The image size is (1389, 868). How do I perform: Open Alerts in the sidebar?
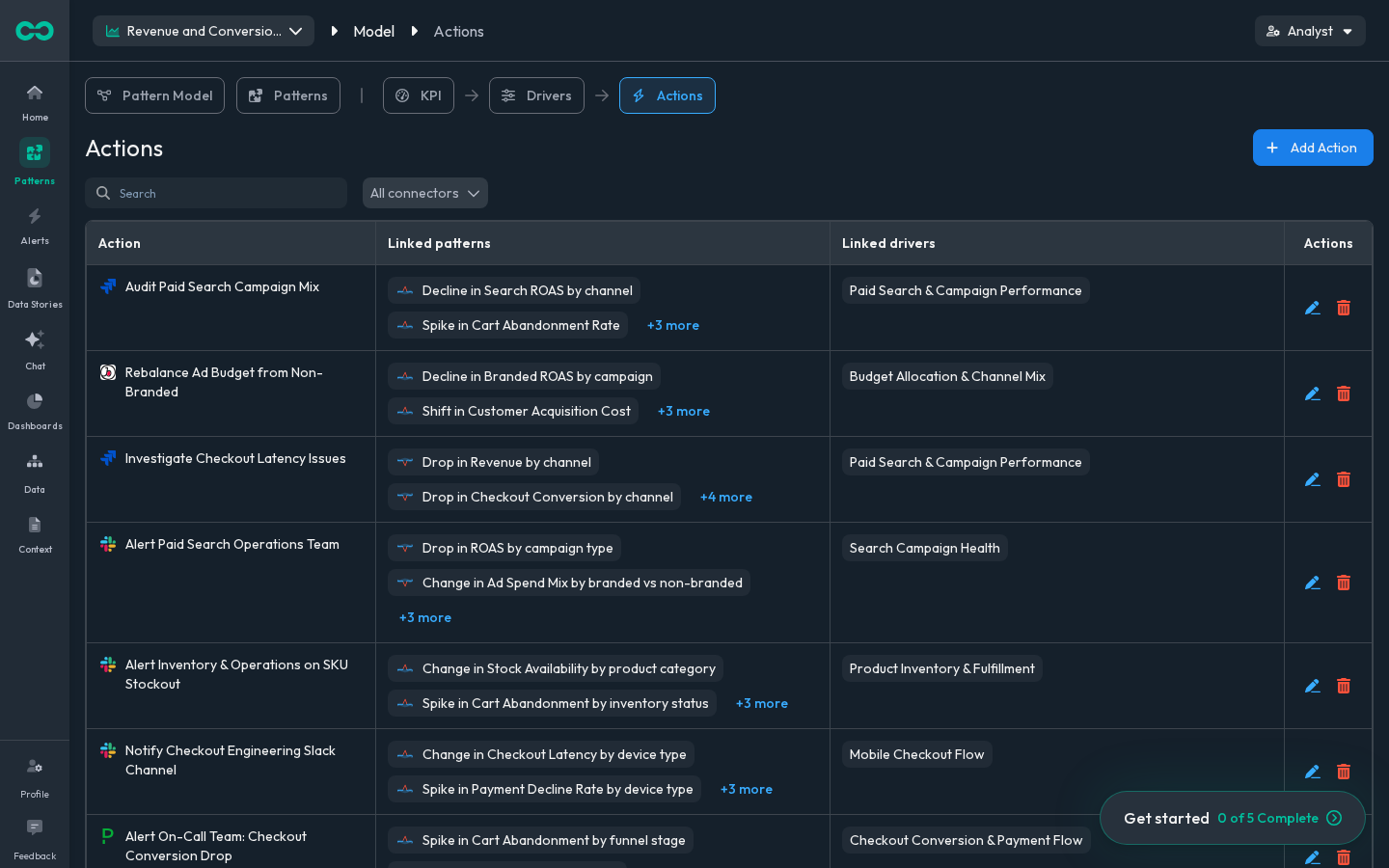coord(35,226)
